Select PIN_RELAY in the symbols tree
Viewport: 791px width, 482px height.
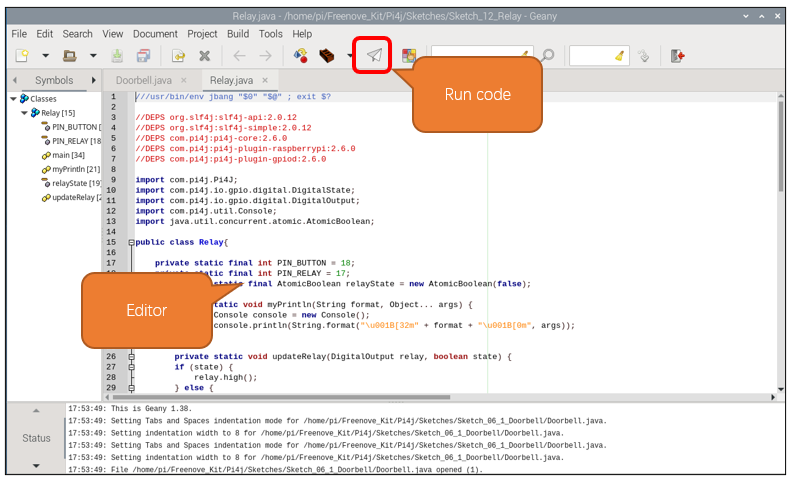point(76,141)
